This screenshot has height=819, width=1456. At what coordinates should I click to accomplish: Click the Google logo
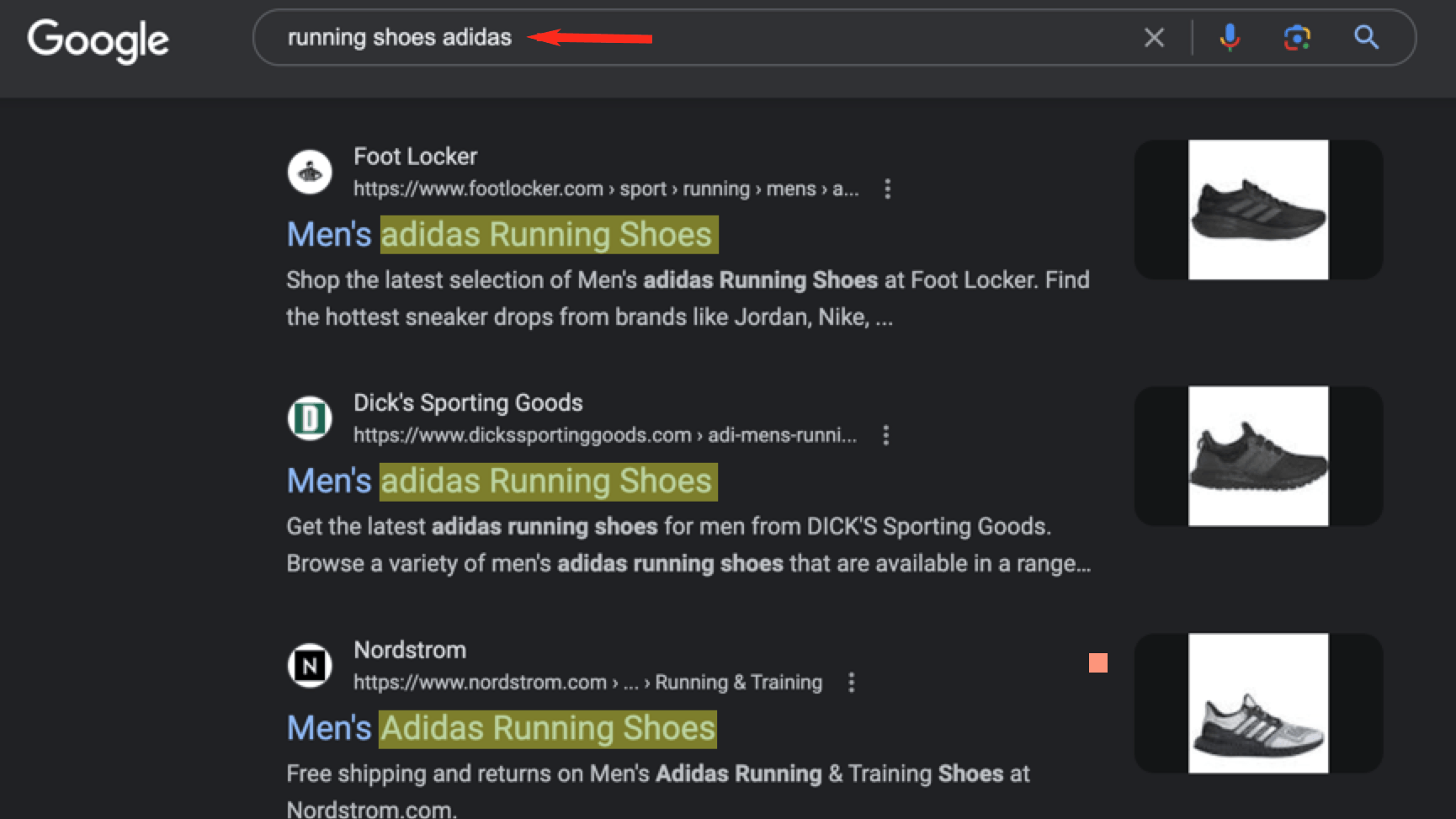click(98, 40)
